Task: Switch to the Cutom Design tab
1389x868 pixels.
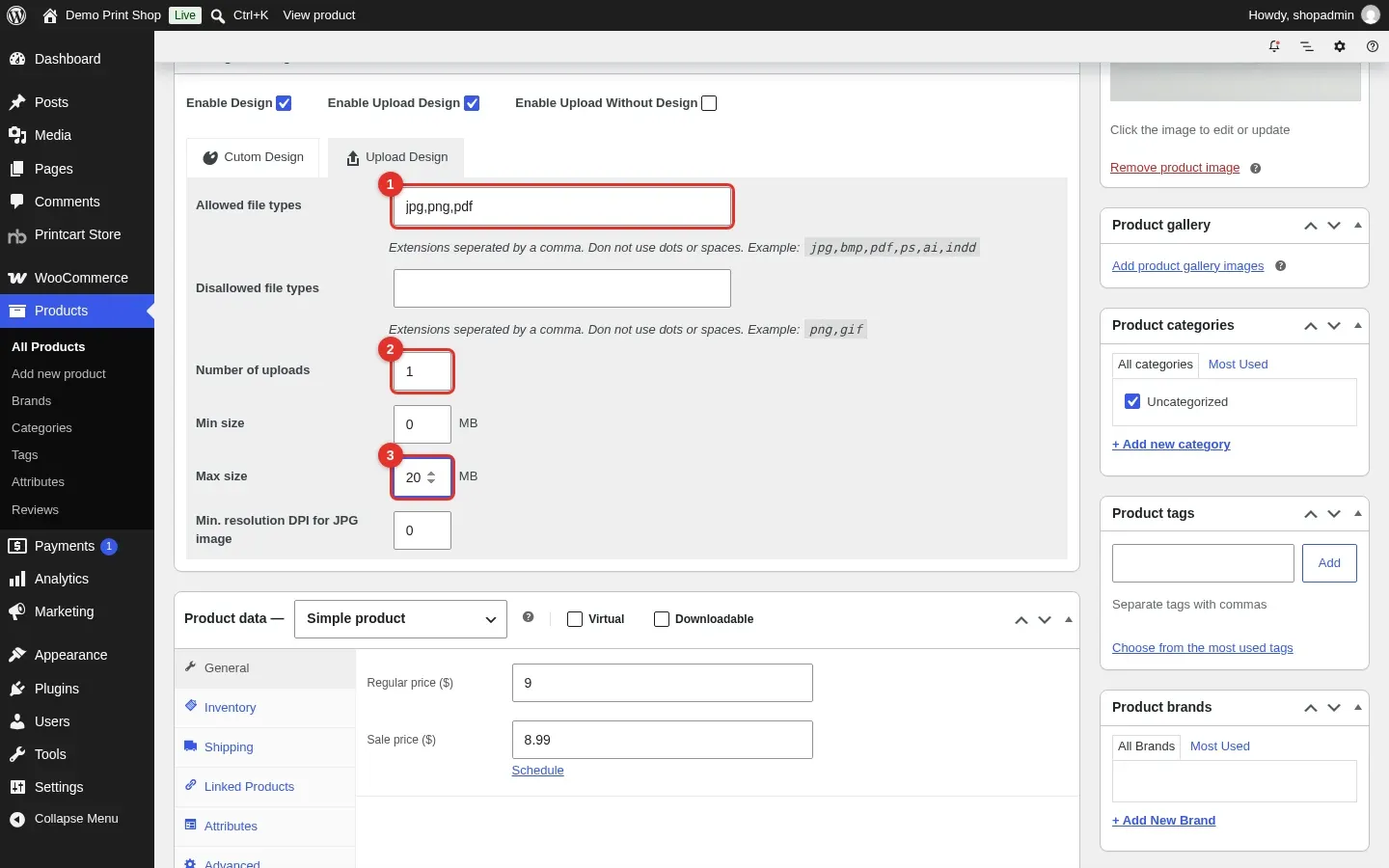Action: click(x=253, y=157)
